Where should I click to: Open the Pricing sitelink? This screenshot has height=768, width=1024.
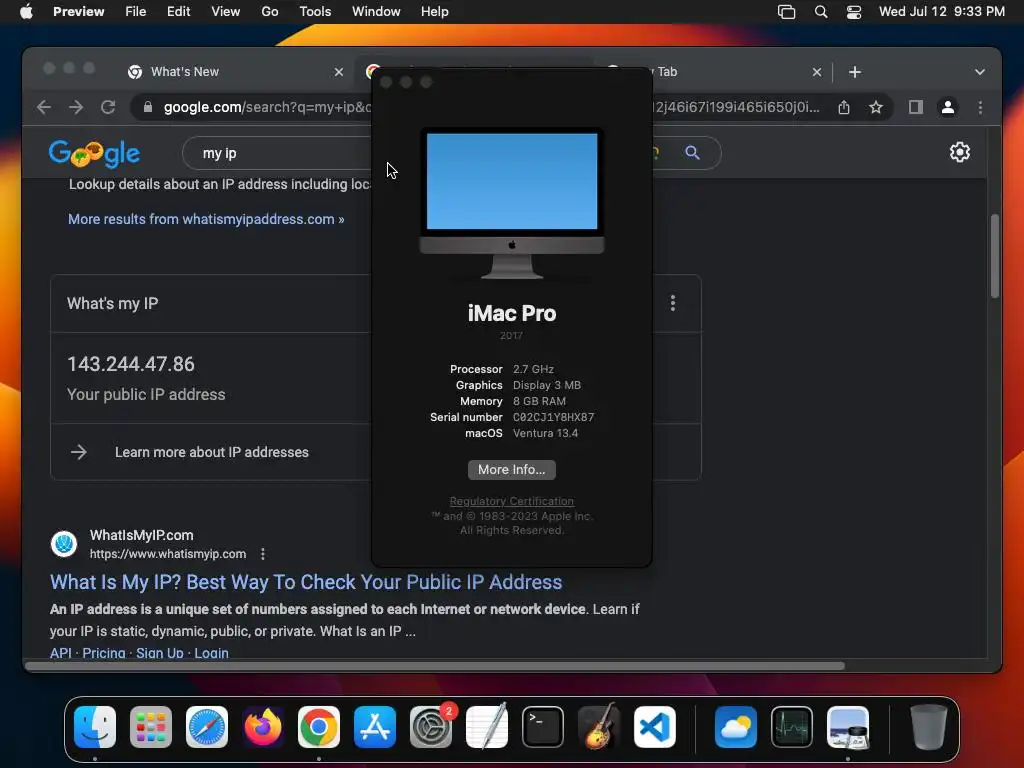click(104, 653)
